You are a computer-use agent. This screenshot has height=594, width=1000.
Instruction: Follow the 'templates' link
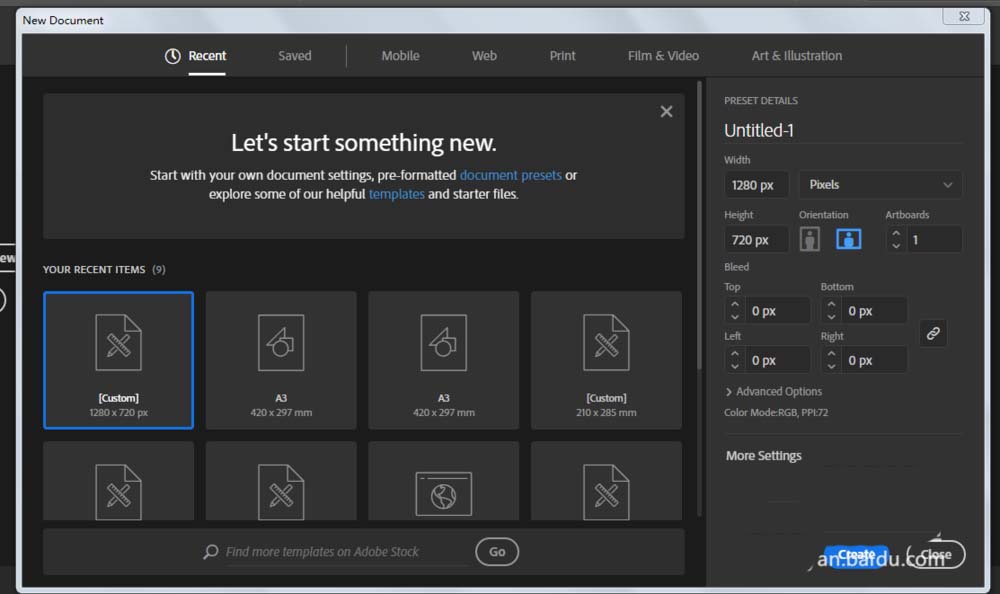coord(396,194)
